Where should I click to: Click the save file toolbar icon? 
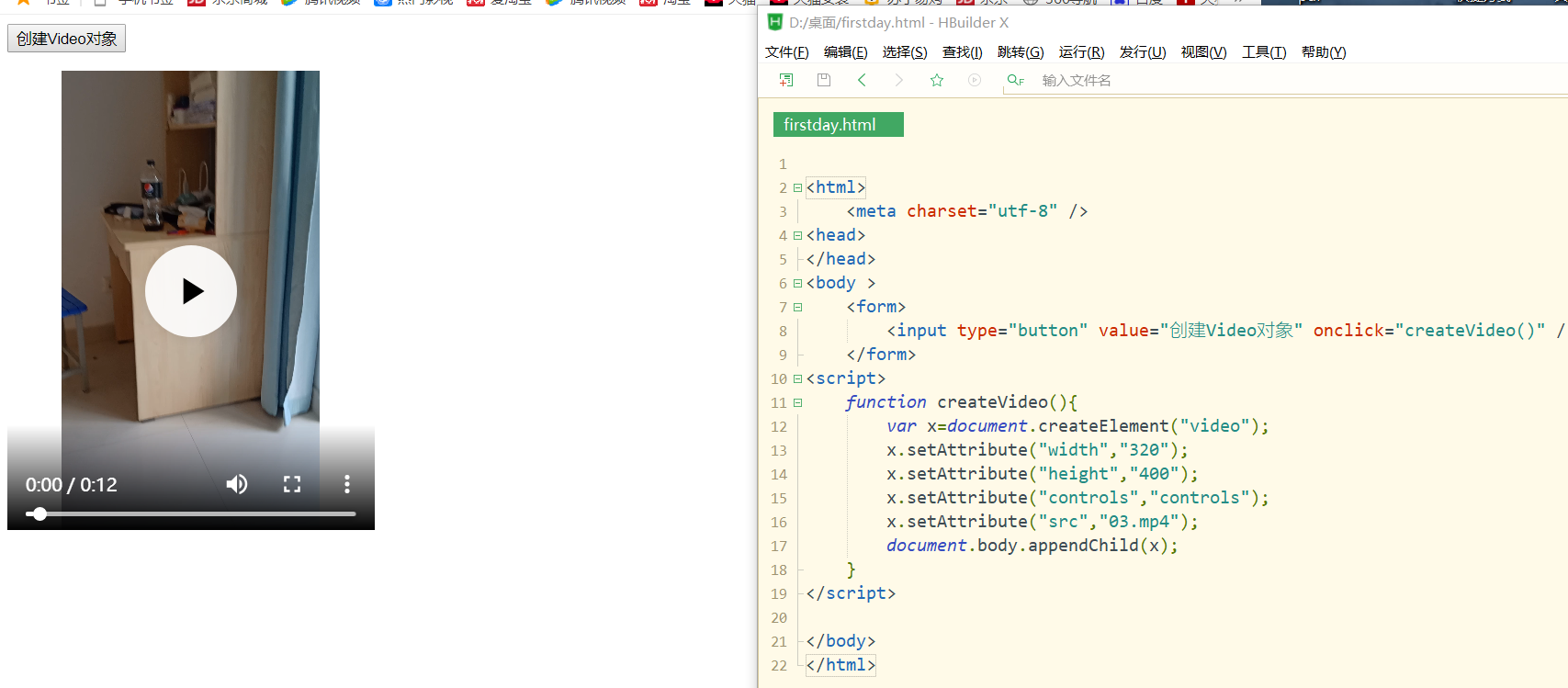[x=824, y=80]
